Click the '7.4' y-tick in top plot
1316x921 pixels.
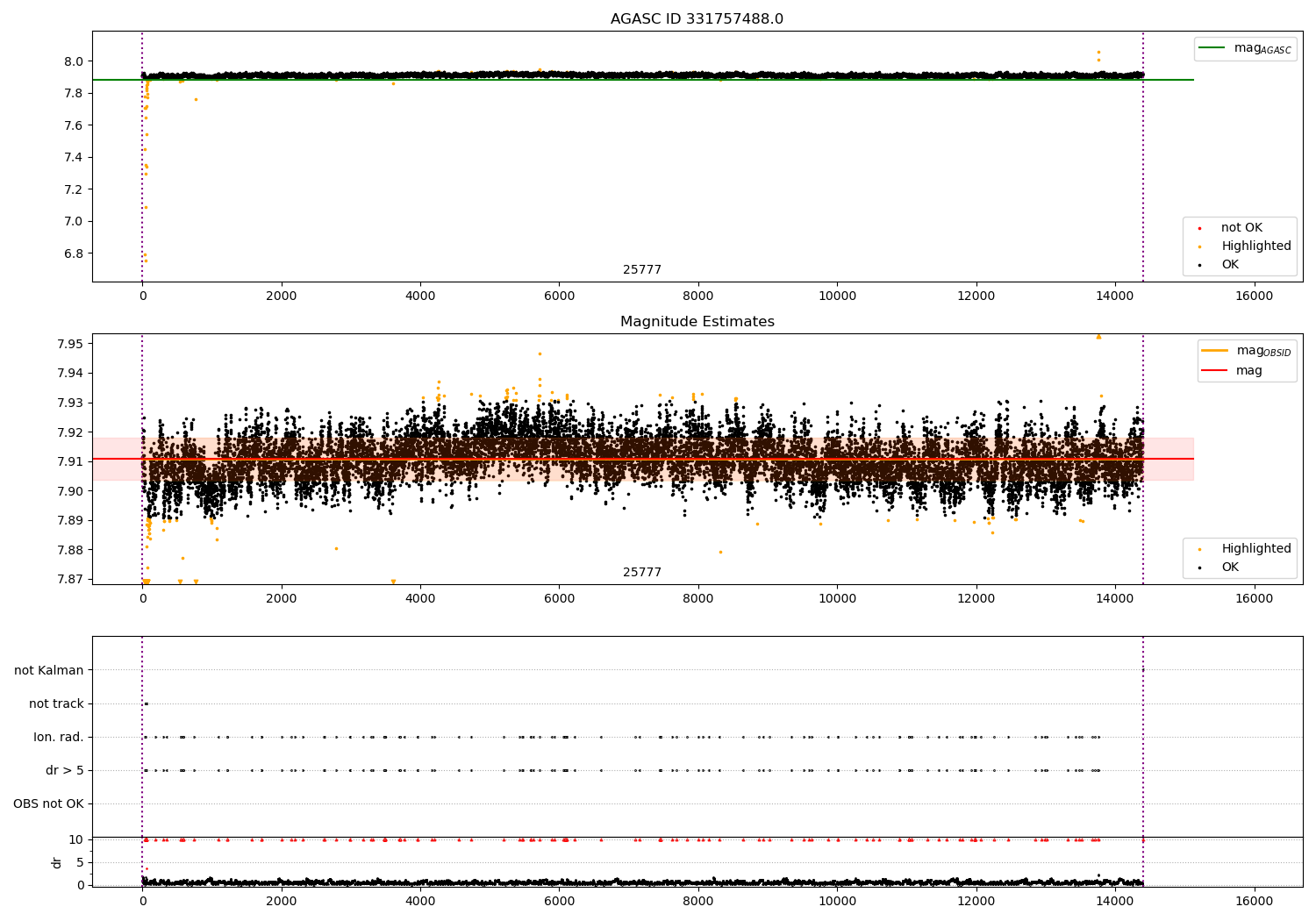point(73,158)
